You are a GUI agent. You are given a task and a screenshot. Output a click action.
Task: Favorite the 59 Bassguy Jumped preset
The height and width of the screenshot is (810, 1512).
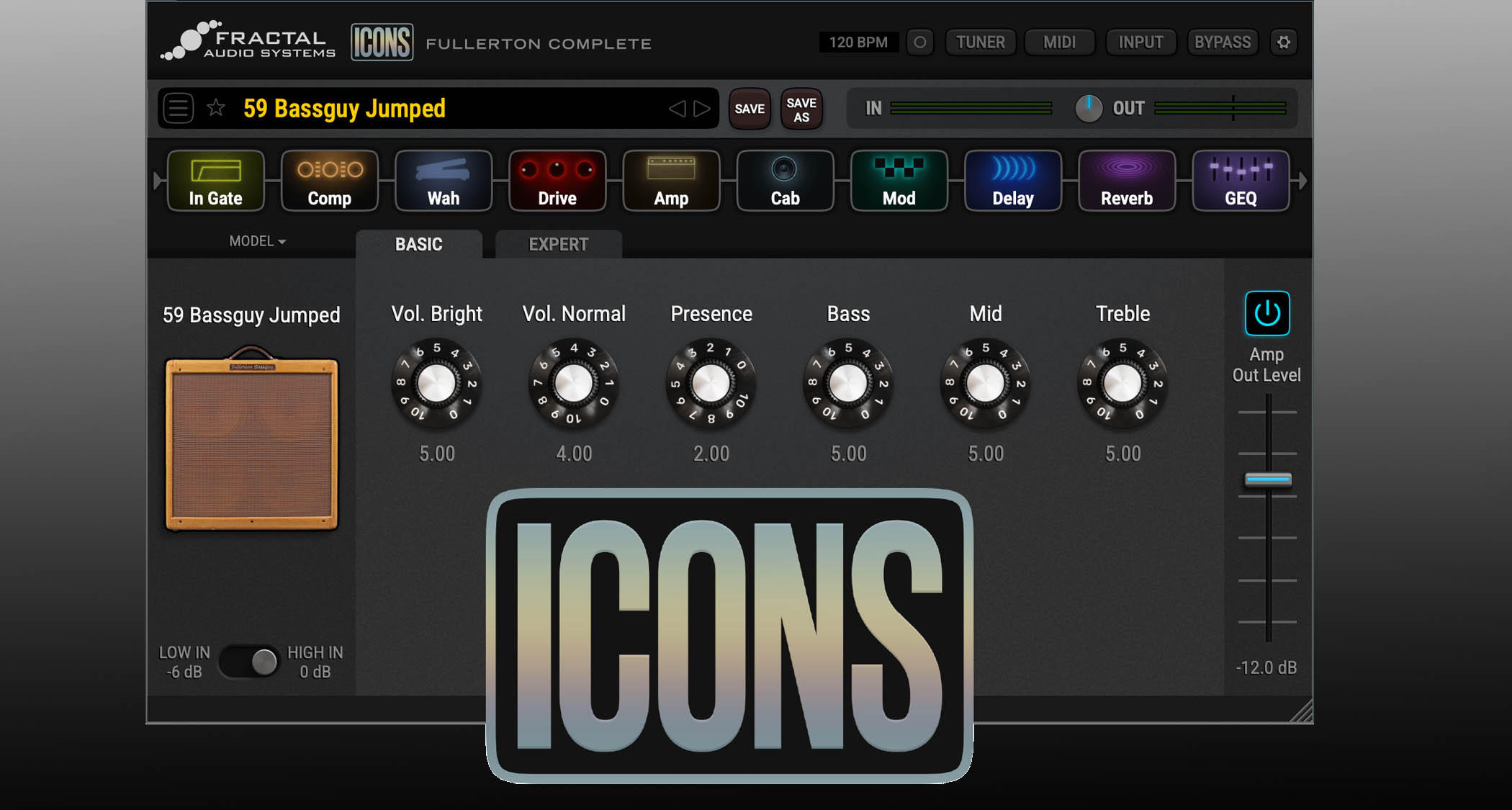(215, 108)
